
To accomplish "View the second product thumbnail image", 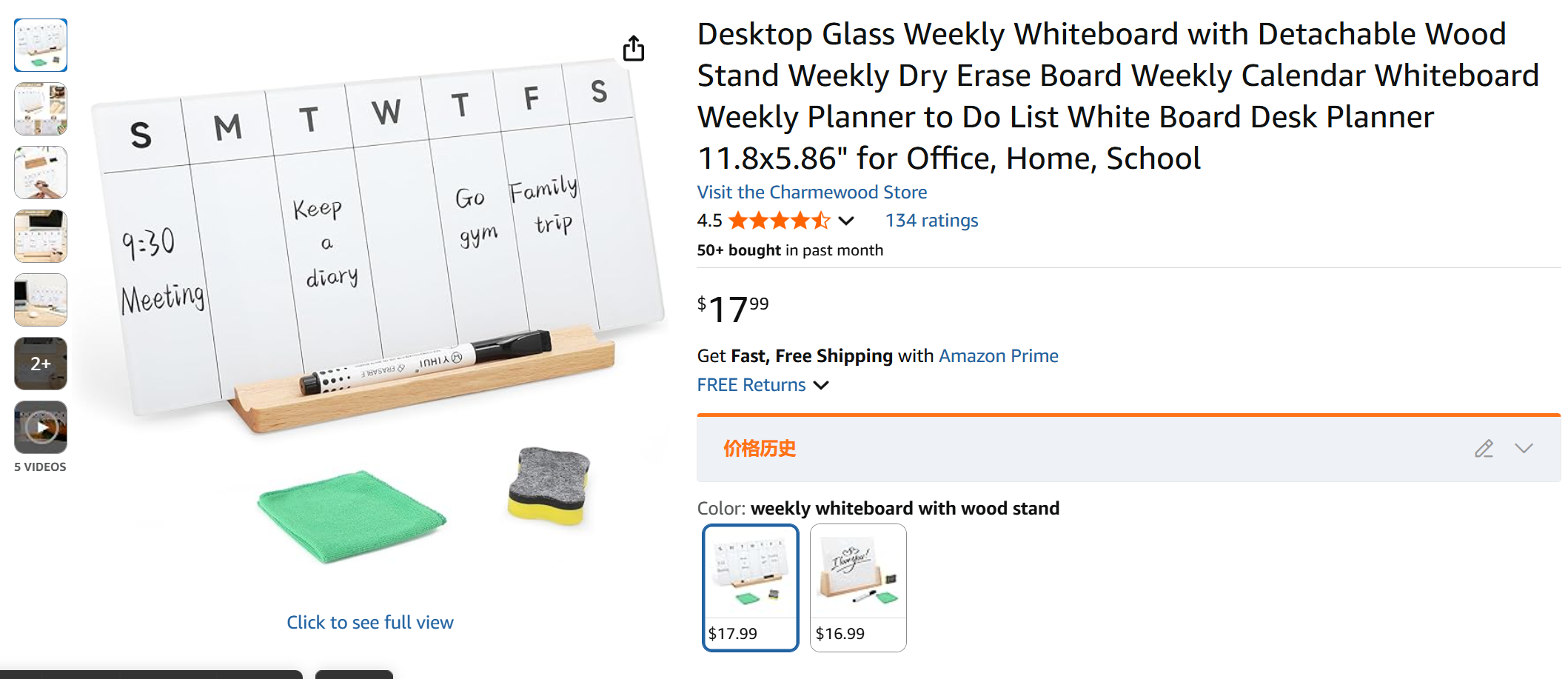I will 41,109.
